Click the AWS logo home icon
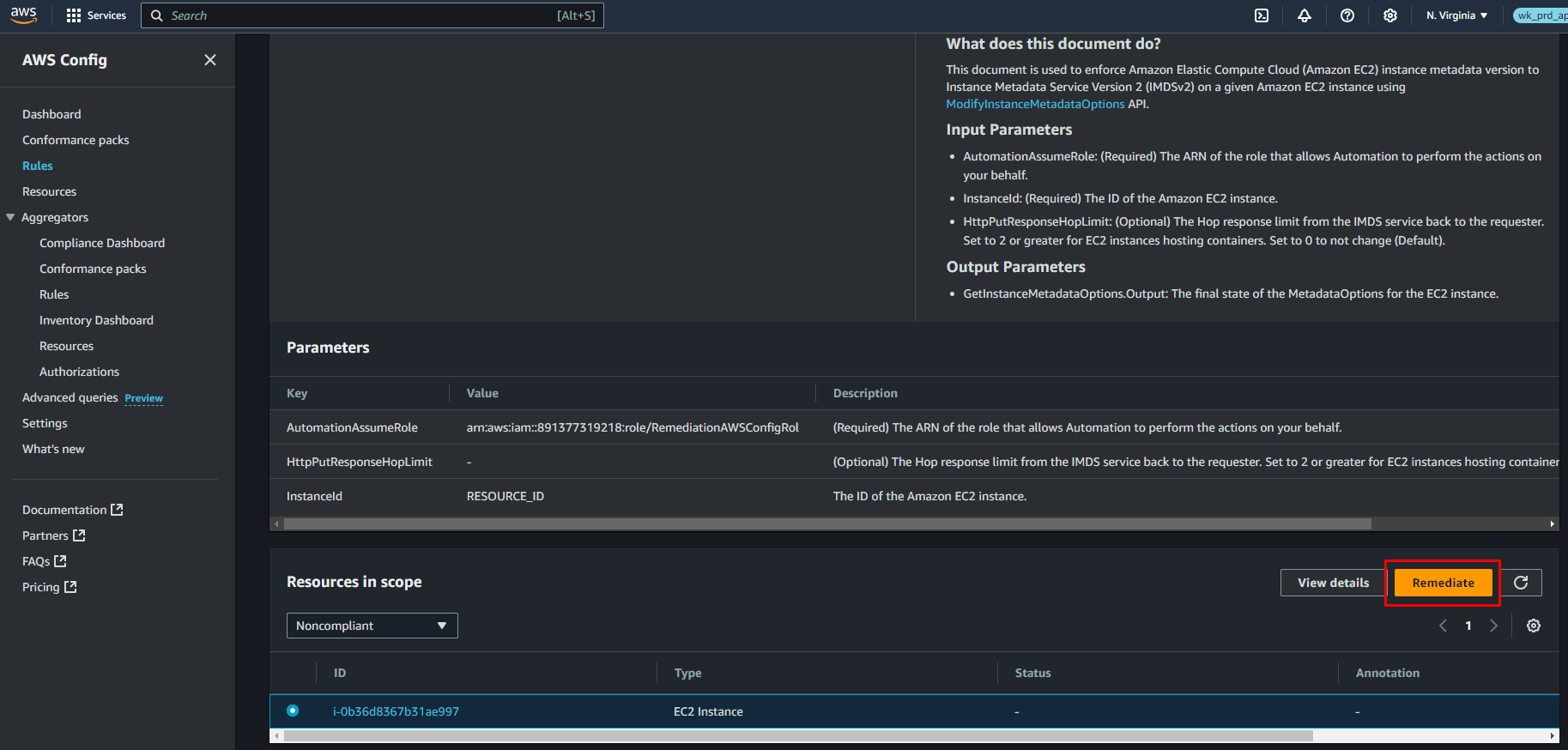This screenshot has height=750, width=1568. coord(24,15)
